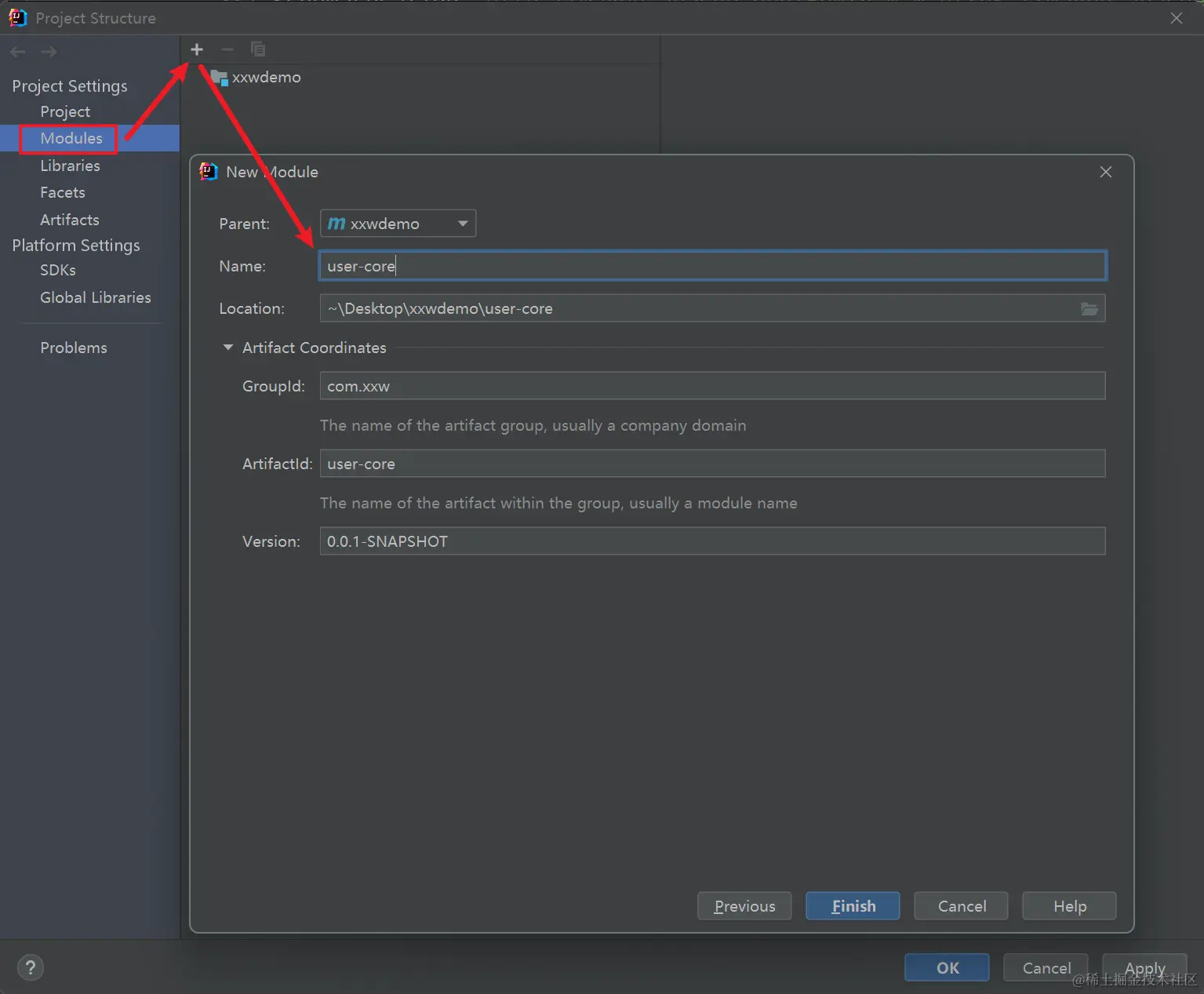This screenshot has width=1204, height=994.
Task: Click the Project Settings heading
Action: (70, 86)
